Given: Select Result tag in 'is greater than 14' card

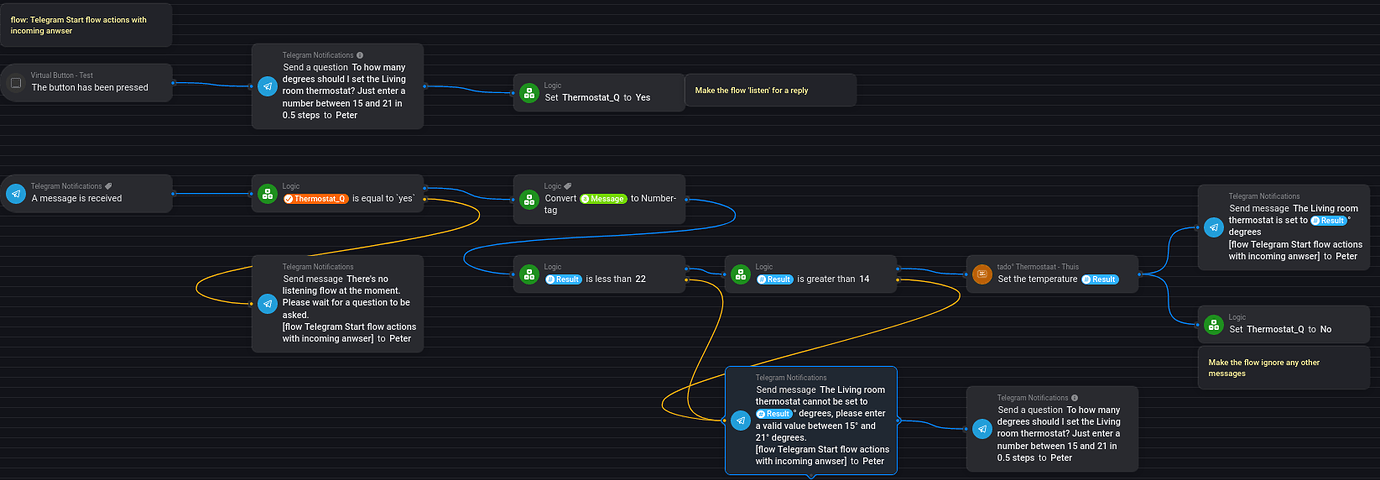Looking at the screenshot, I should (775, 279).
